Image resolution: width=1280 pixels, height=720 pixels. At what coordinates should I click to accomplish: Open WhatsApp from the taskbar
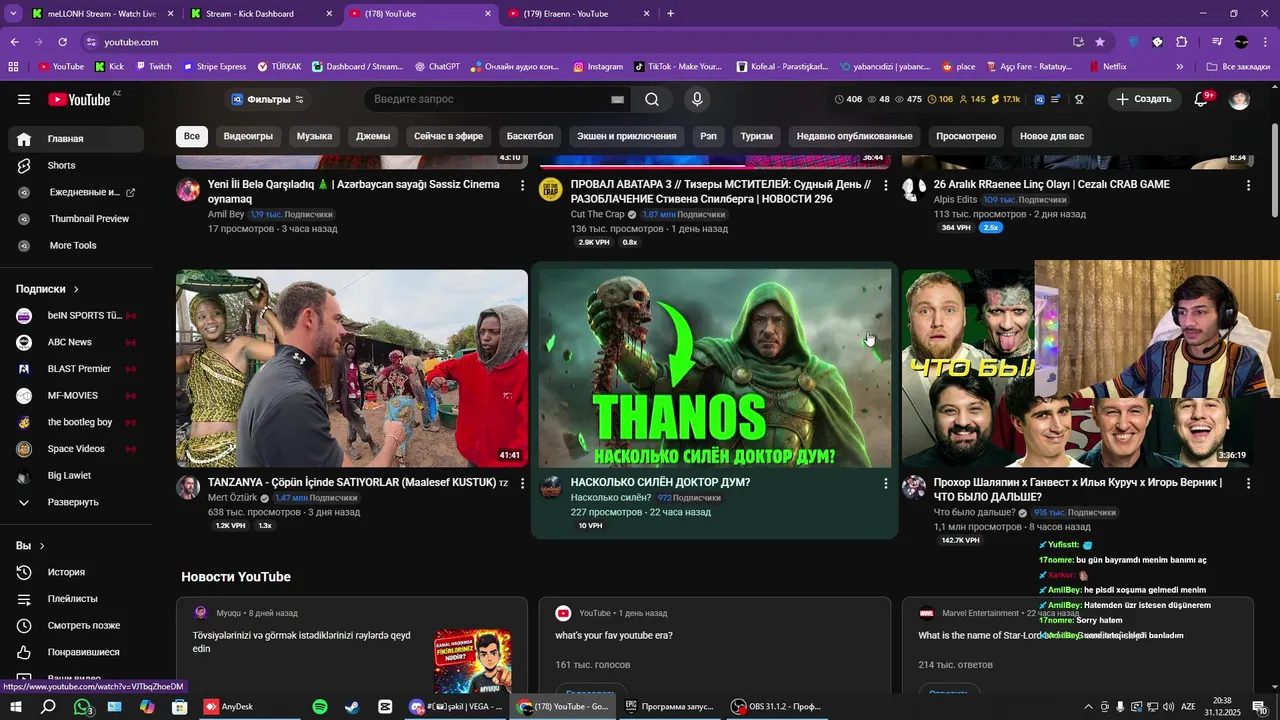click(82, 707)
